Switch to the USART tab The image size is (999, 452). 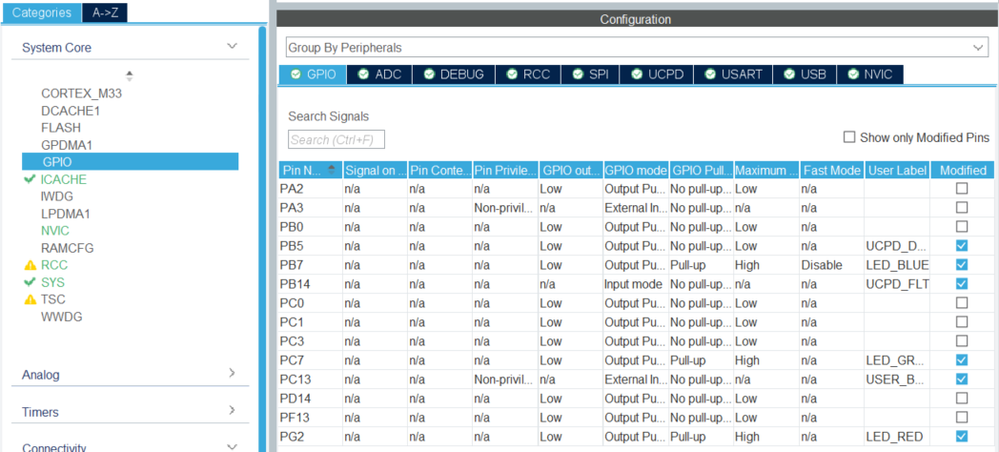coord(733,74)
